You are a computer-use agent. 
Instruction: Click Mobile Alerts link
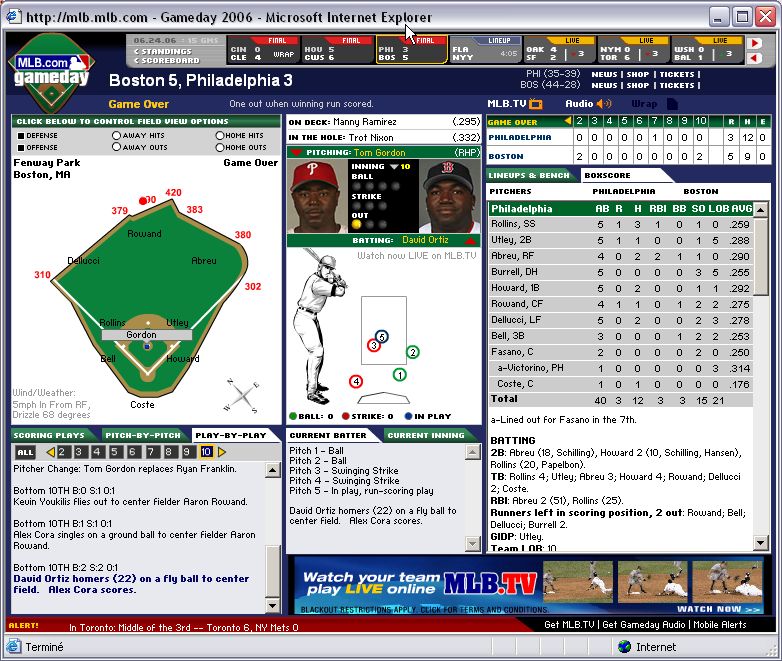click(720, 625)
